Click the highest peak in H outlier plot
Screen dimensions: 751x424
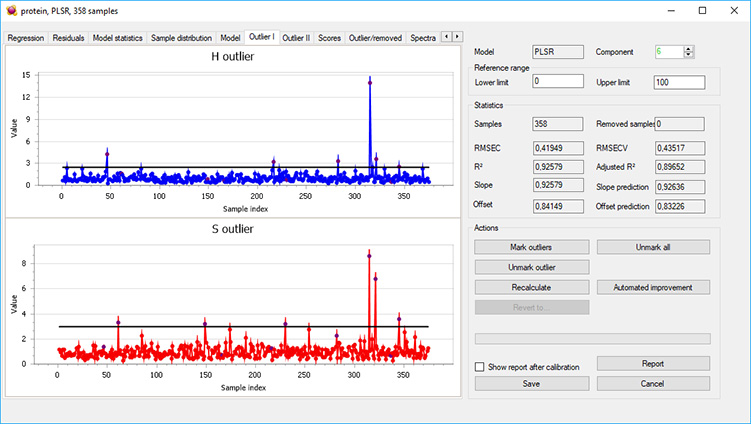(370, 82)
